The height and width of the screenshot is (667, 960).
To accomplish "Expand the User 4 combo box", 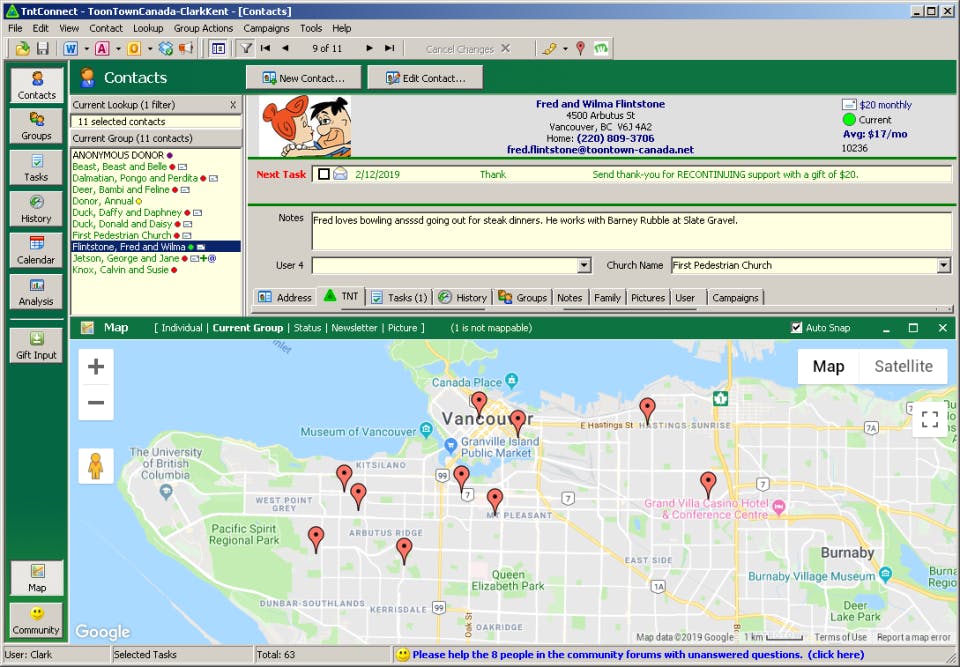I will 584,265.
